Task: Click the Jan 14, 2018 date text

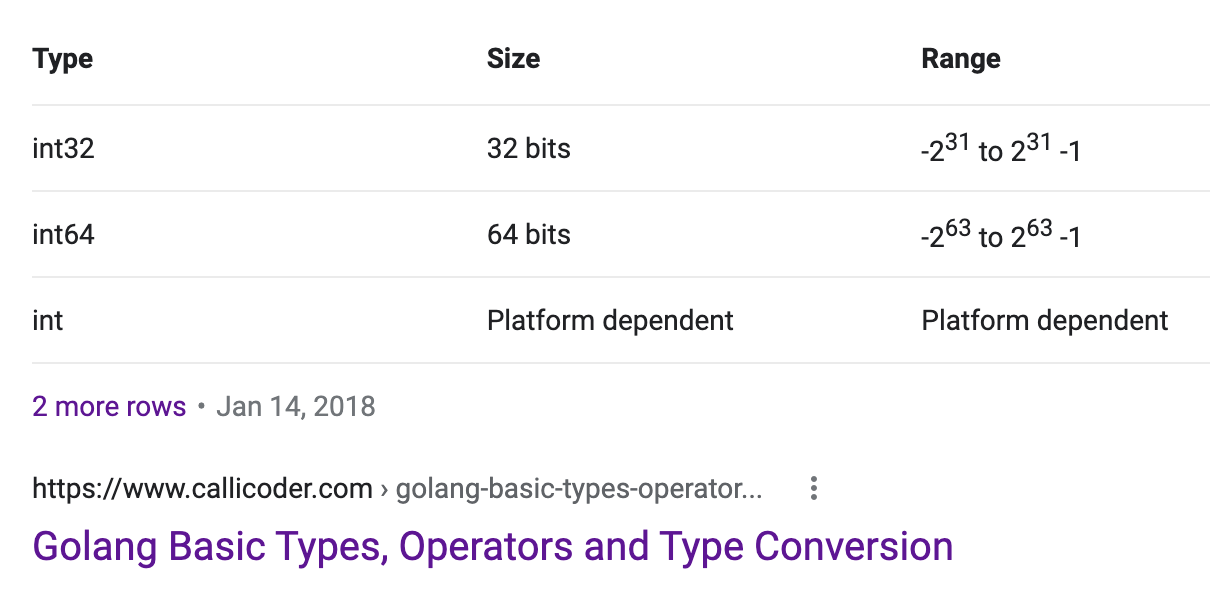Action: pos(296,406)
